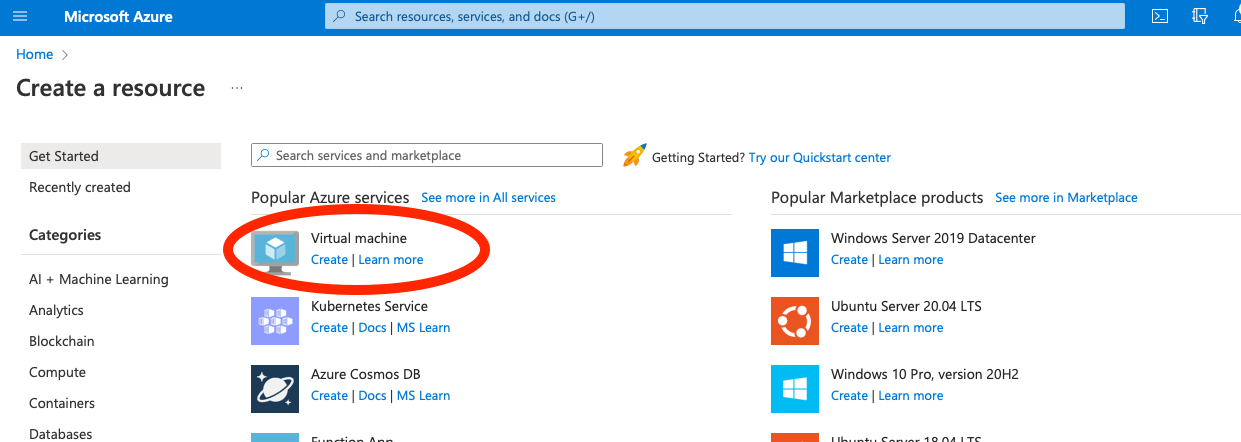The height and width of the screenshot is (442, 1241).
Task: Click the Popular Azure services heading
Action: tap(330, 197)
